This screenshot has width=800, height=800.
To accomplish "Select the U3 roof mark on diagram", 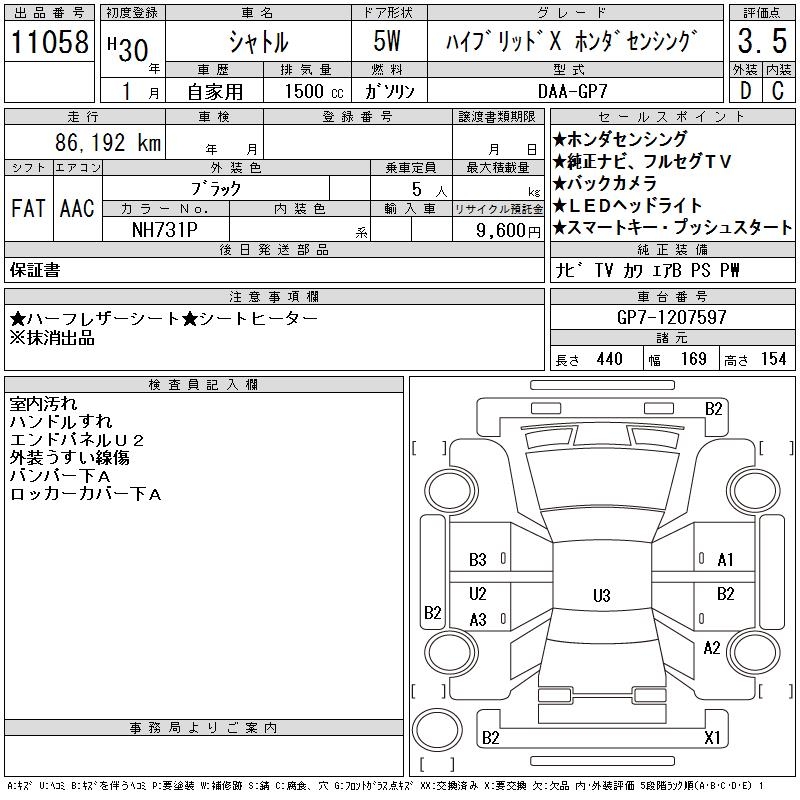I will click(602, 595).
